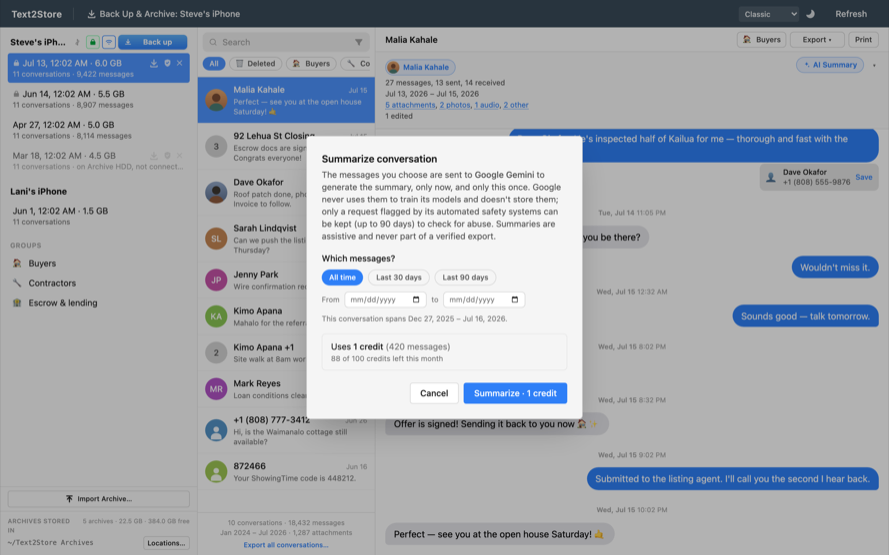This screenshot has height=555, width=889.
Task: Click the green lock encryption icon
Action: pos(92,42)
